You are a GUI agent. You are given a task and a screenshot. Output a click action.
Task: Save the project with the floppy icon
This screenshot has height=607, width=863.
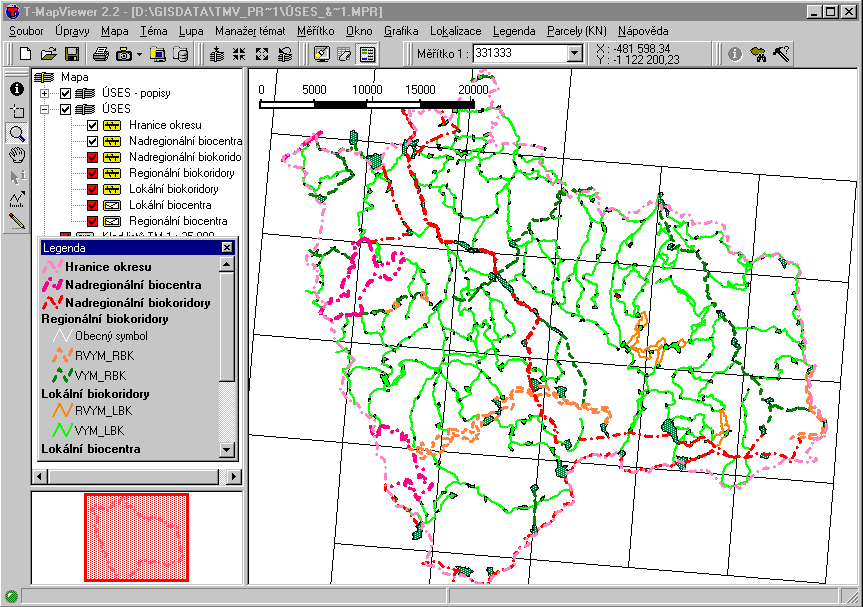[72, 54]
